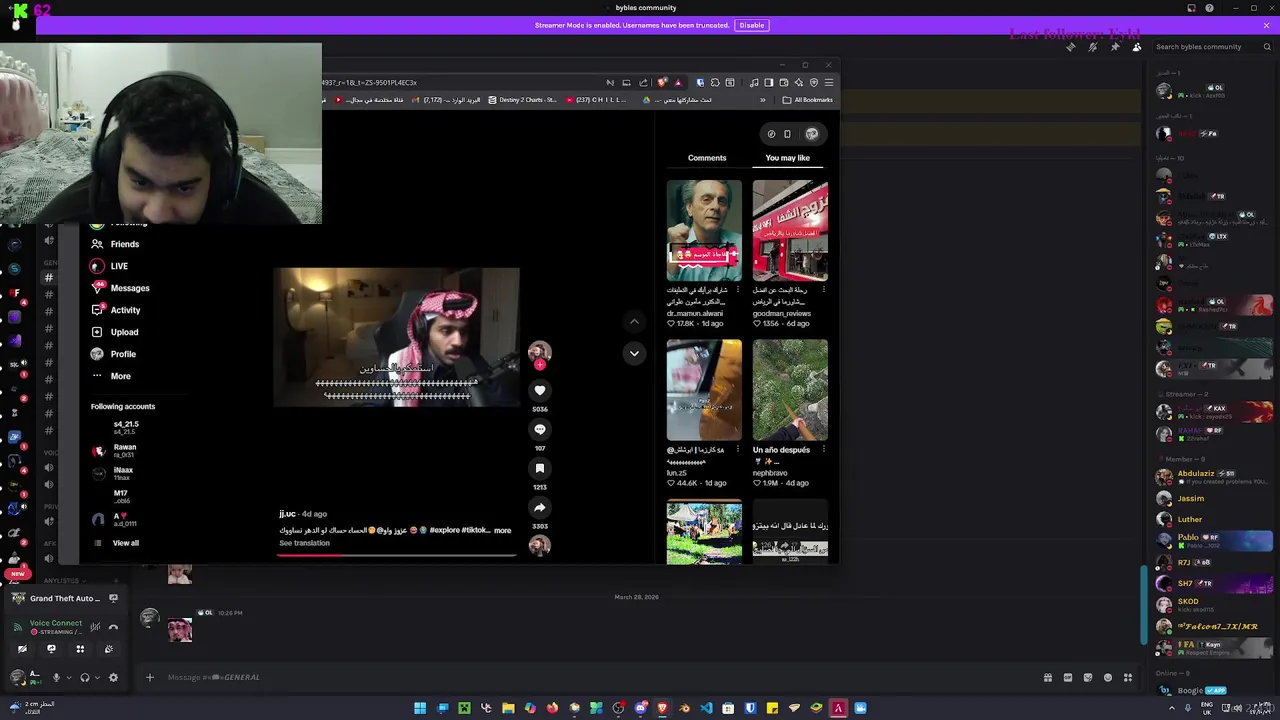The width and height of the screenshot is (1280, 720).
Task: Expand headphone output options arrow
Action: pyautogui.click(x=97, y=678)
